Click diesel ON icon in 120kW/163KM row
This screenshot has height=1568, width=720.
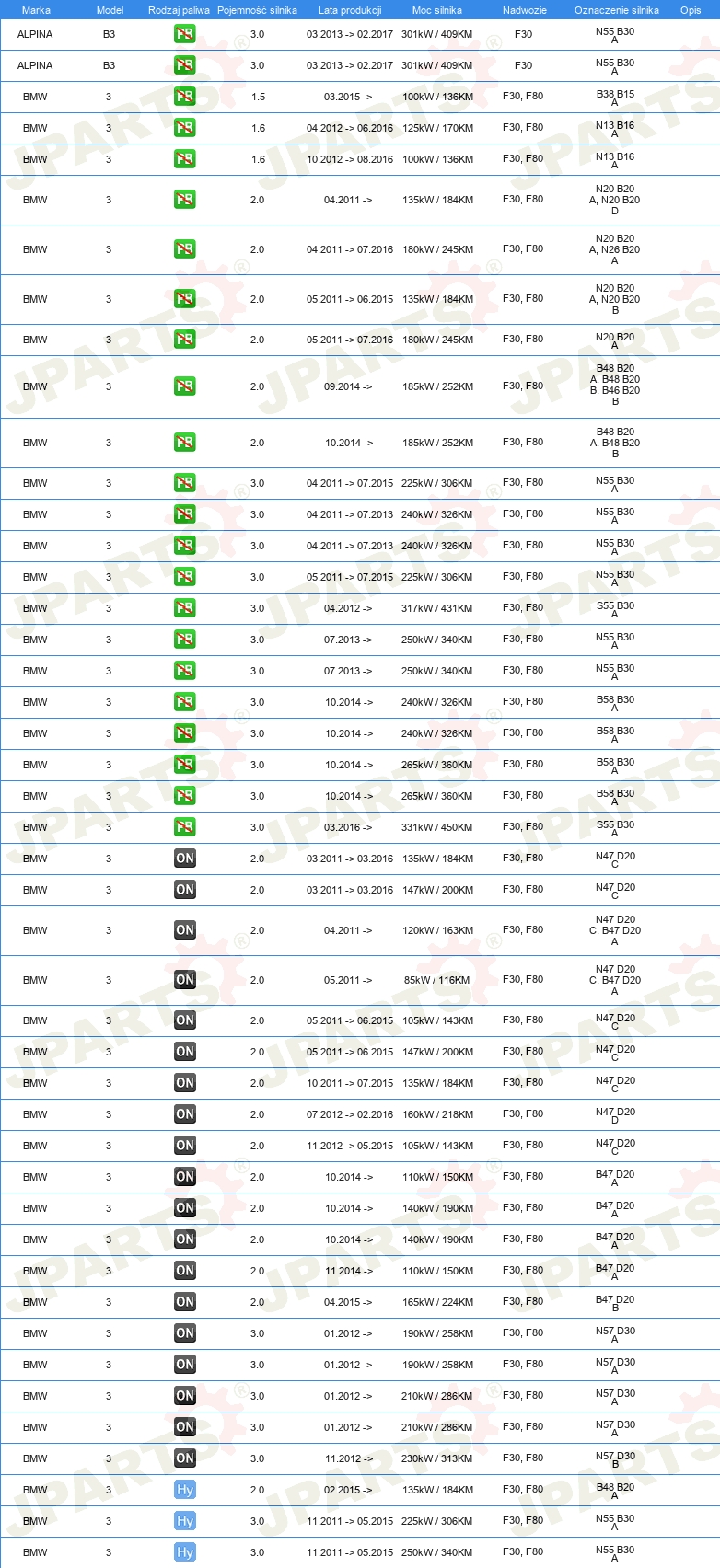[x=185, y=930]
